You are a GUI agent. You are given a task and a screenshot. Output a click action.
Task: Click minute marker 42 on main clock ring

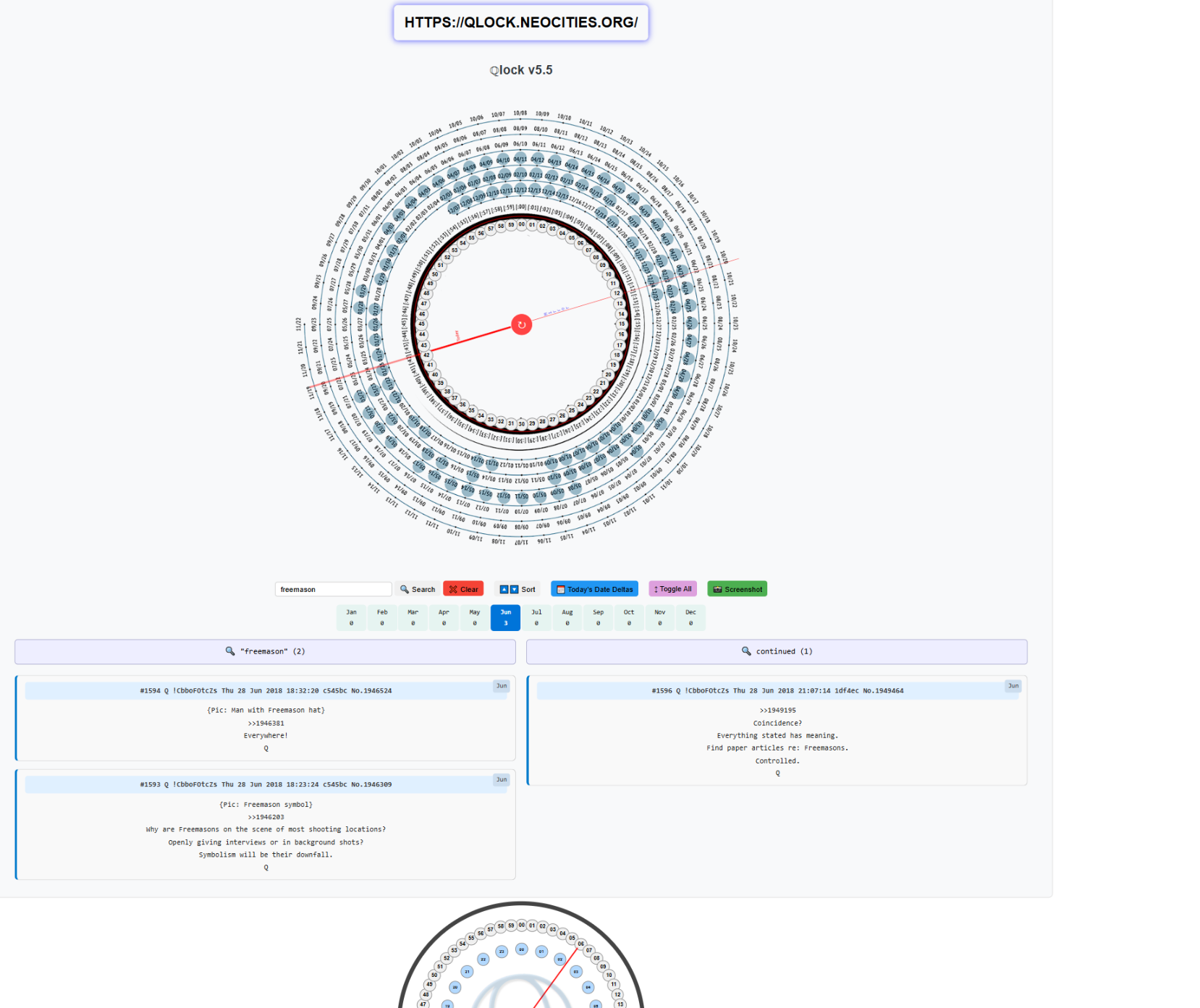click(x=426, y=355)
